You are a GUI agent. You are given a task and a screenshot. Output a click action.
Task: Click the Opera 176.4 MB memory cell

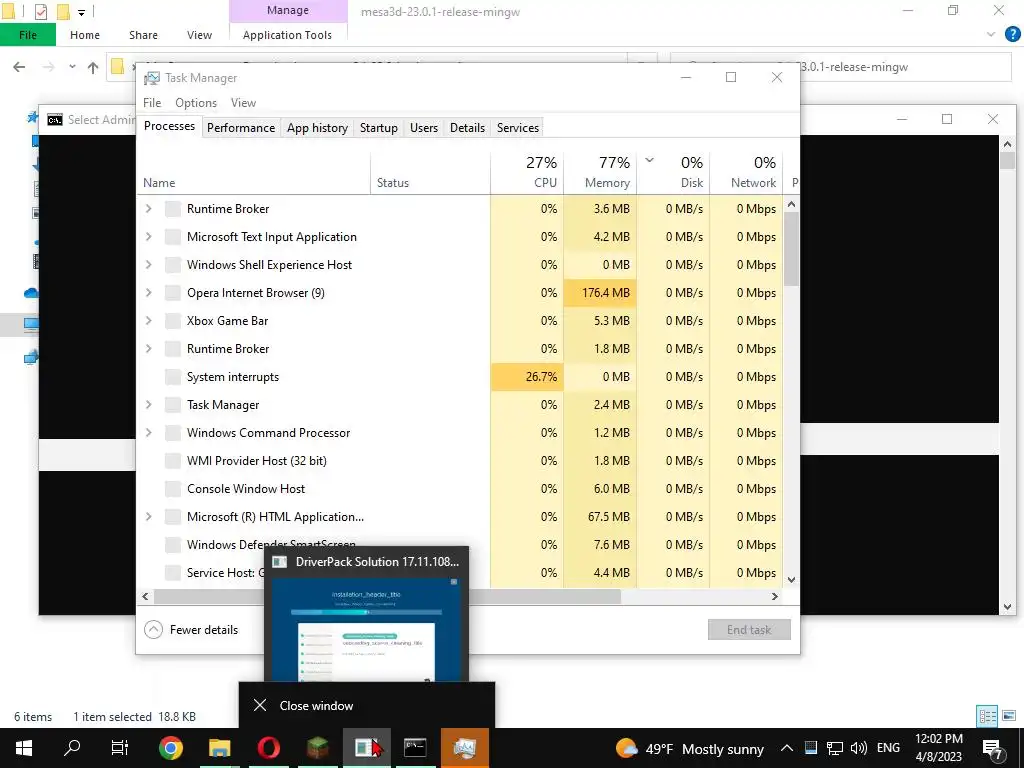pos(600,293)
